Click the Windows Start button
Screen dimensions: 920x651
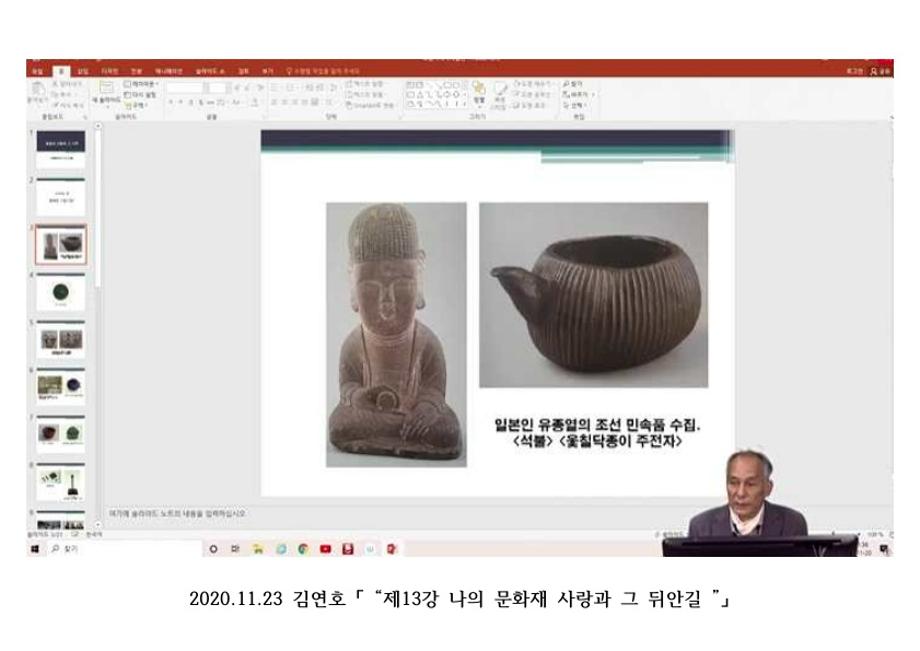(x=32, y=549)
